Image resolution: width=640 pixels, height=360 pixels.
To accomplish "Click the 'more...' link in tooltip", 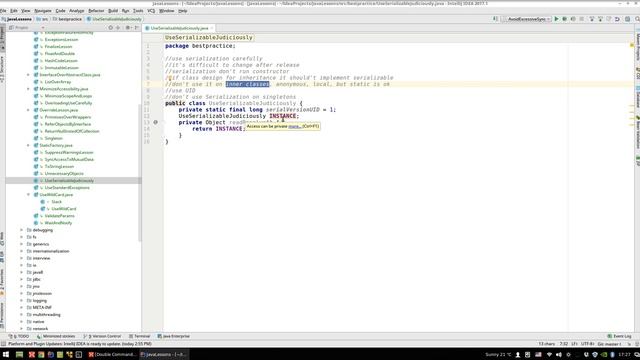I will pos(294,127).
